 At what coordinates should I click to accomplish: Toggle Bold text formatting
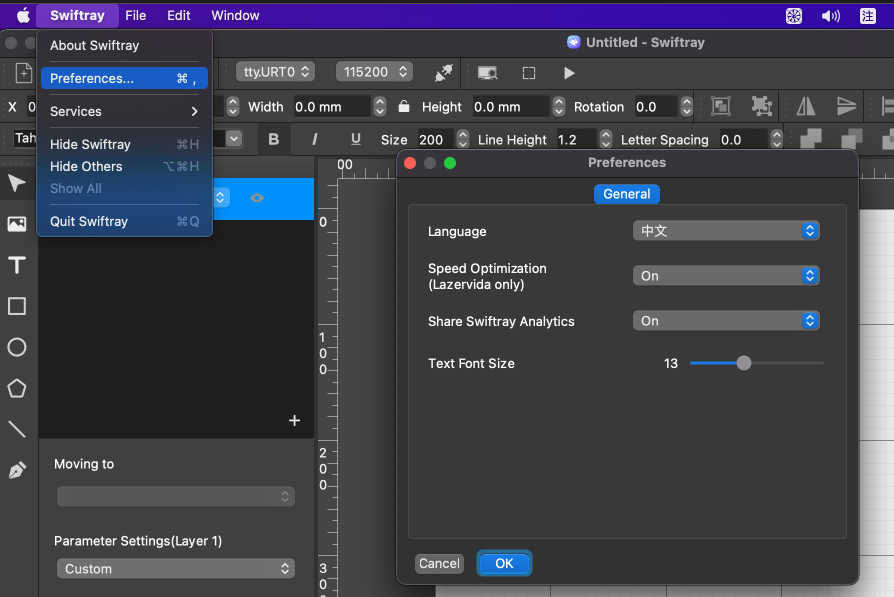[x=274, y=139]
